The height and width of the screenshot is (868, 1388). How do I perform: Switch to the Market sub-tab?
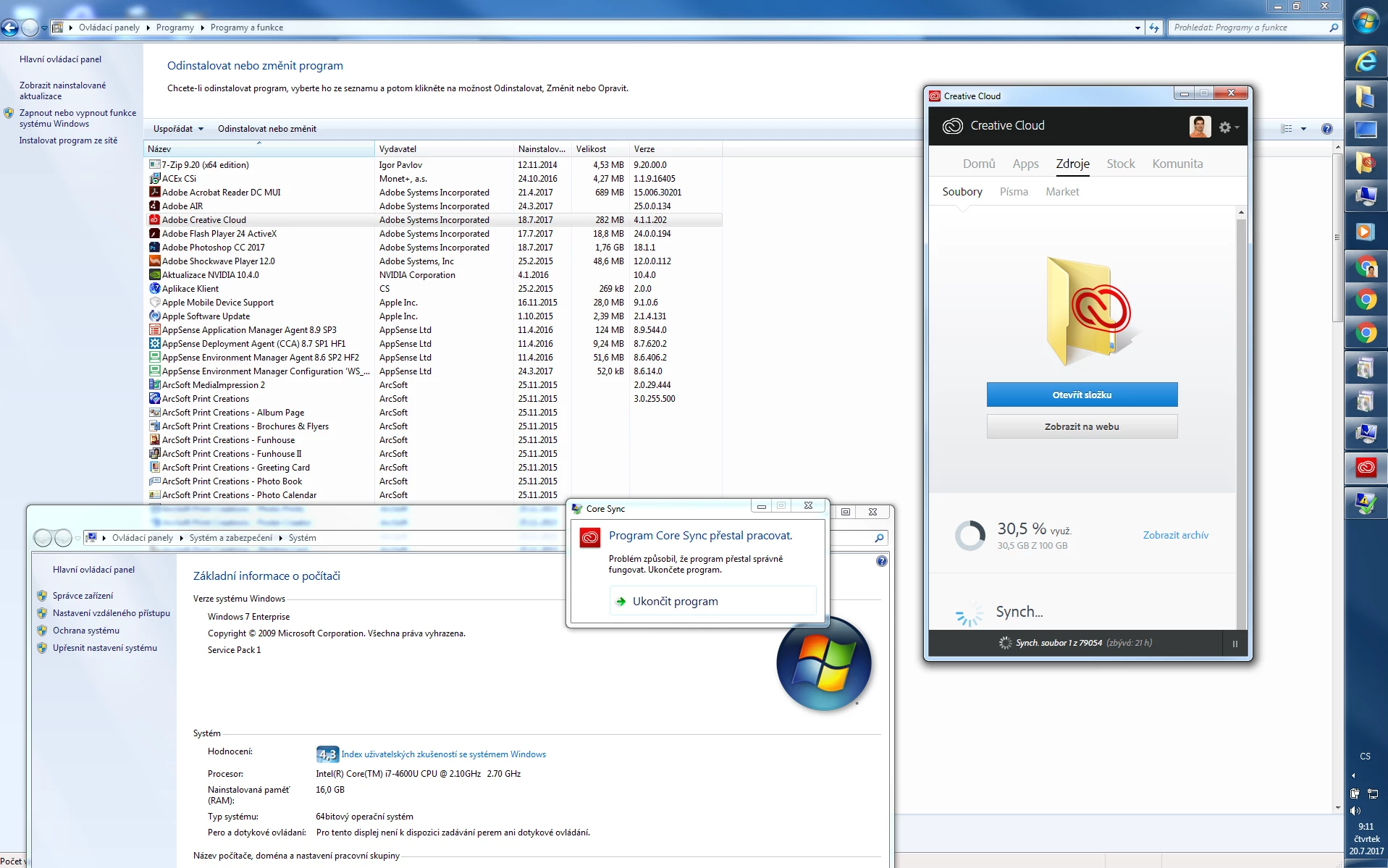1062,192
